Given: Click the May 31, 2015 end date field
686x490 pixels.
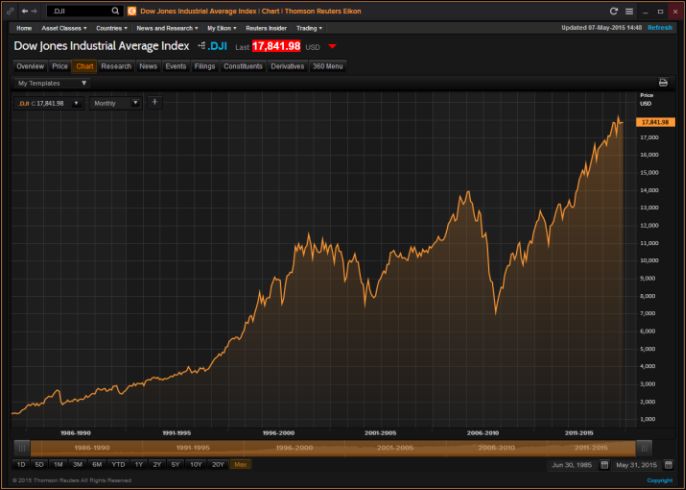Looking at the screenshot, I should click(x=636, y=465).
